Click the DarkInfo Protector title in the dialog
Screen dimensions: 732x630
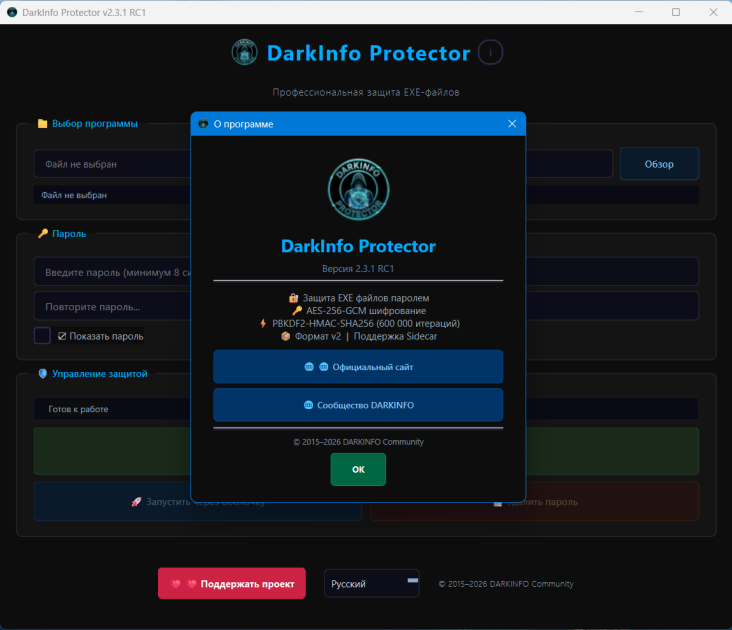[359, 246]
